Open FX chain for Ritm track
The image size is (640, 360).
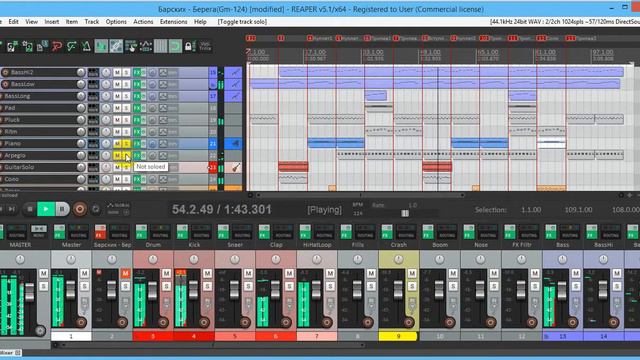pyautogui.click(x=136, y=131)
